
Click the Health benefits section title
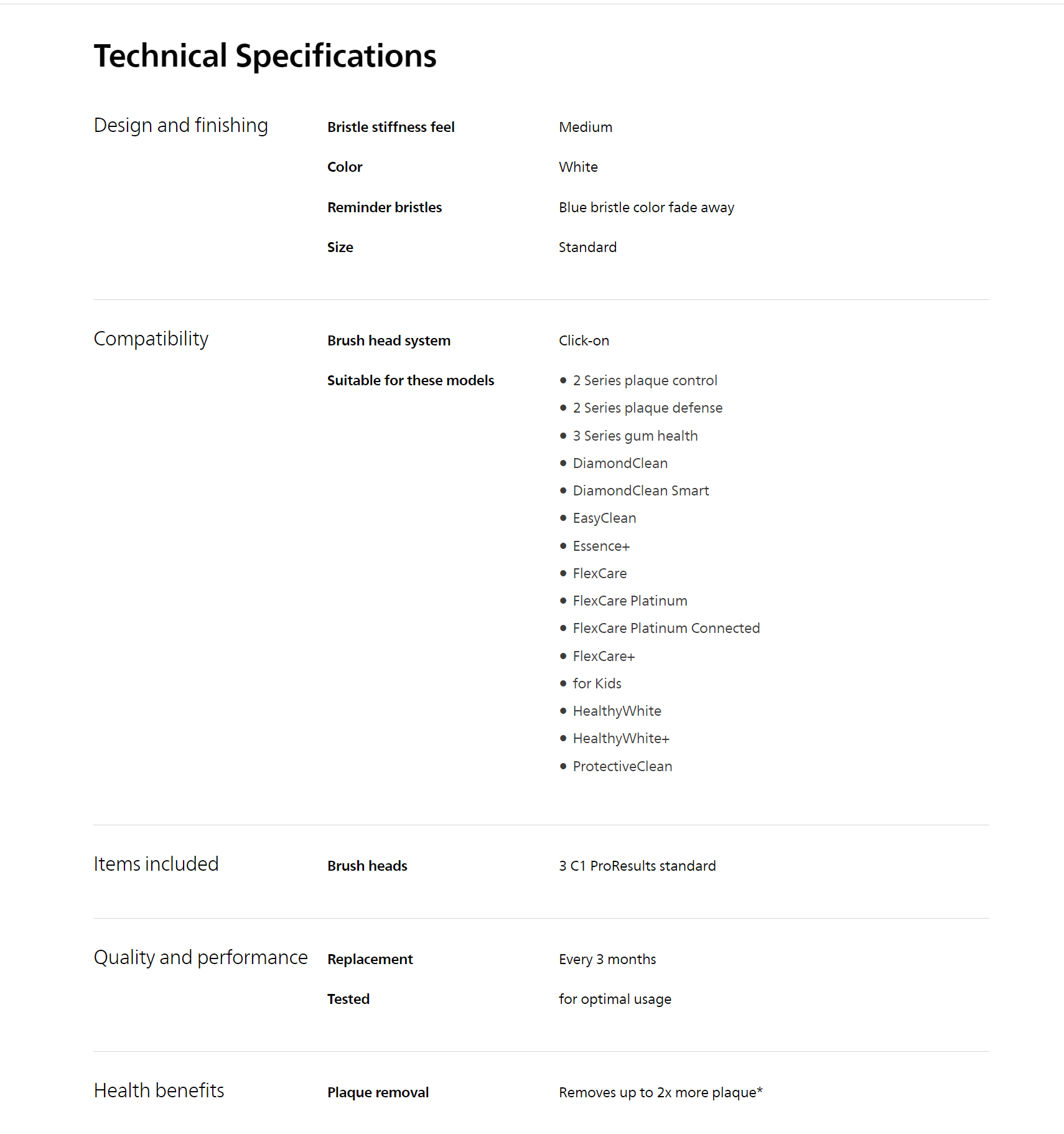159,1090
